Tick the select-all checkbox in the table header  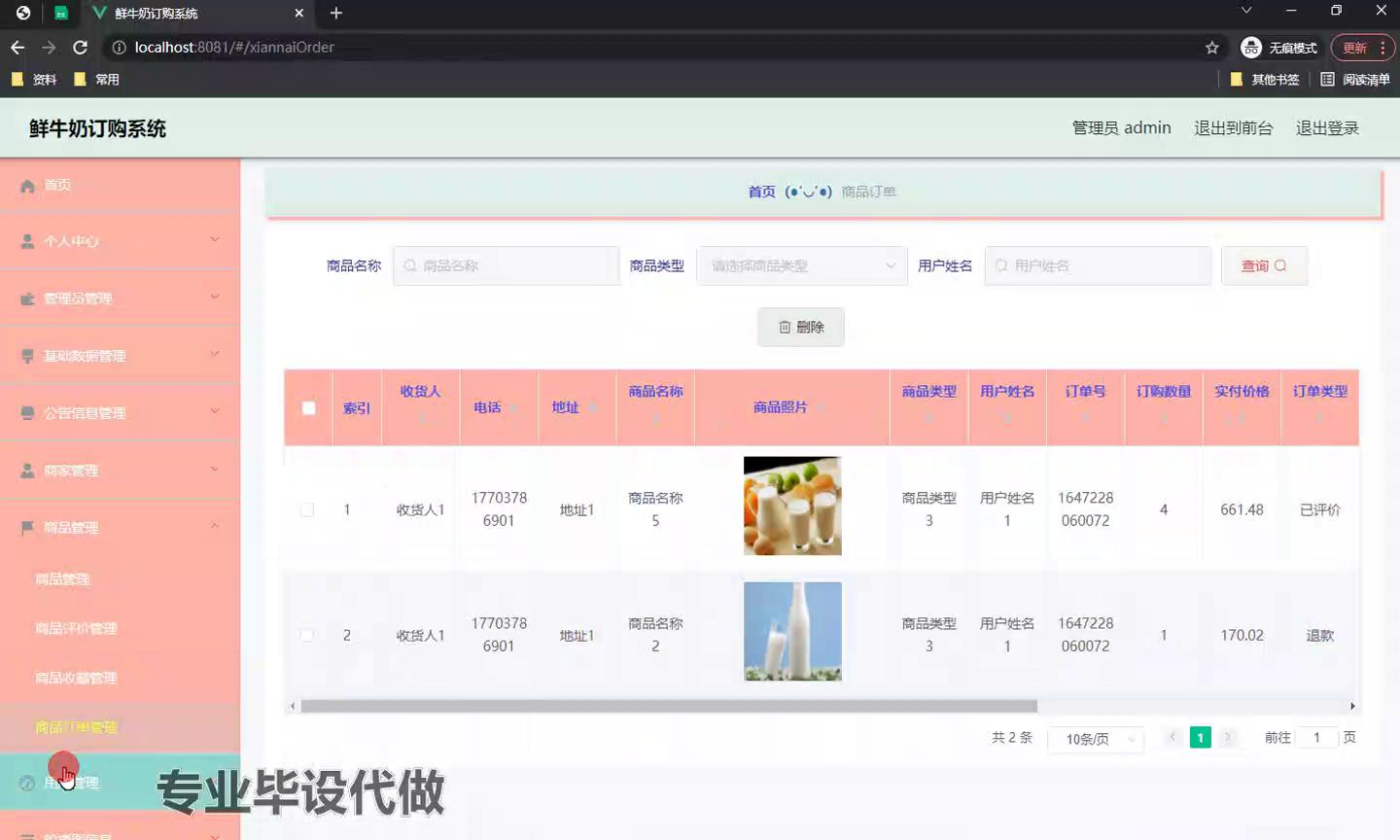308,408
